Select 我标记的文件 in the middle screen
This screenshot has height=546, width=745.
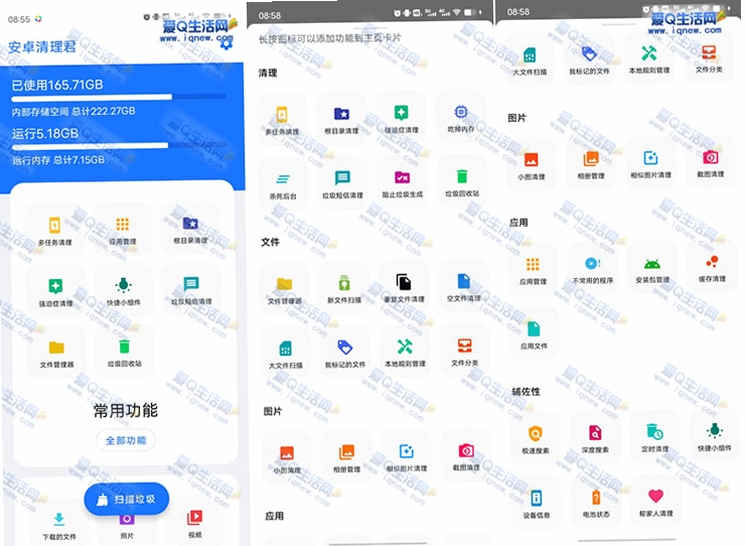[x=345, y=353]
